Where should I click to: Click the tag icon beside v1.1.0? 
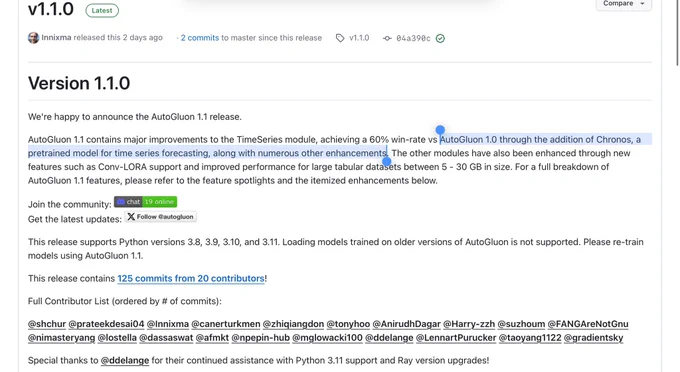point(340,38)
